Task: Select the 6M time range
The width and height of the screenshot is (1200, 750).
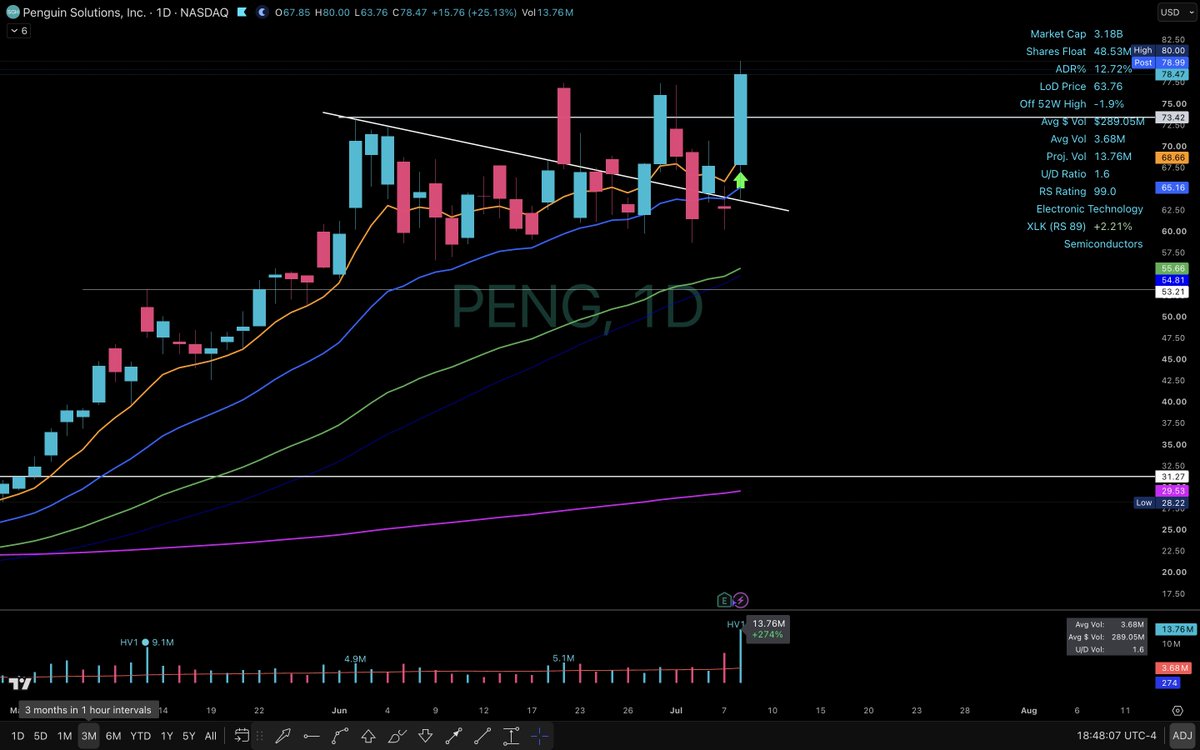Action: tap(113, 736)
